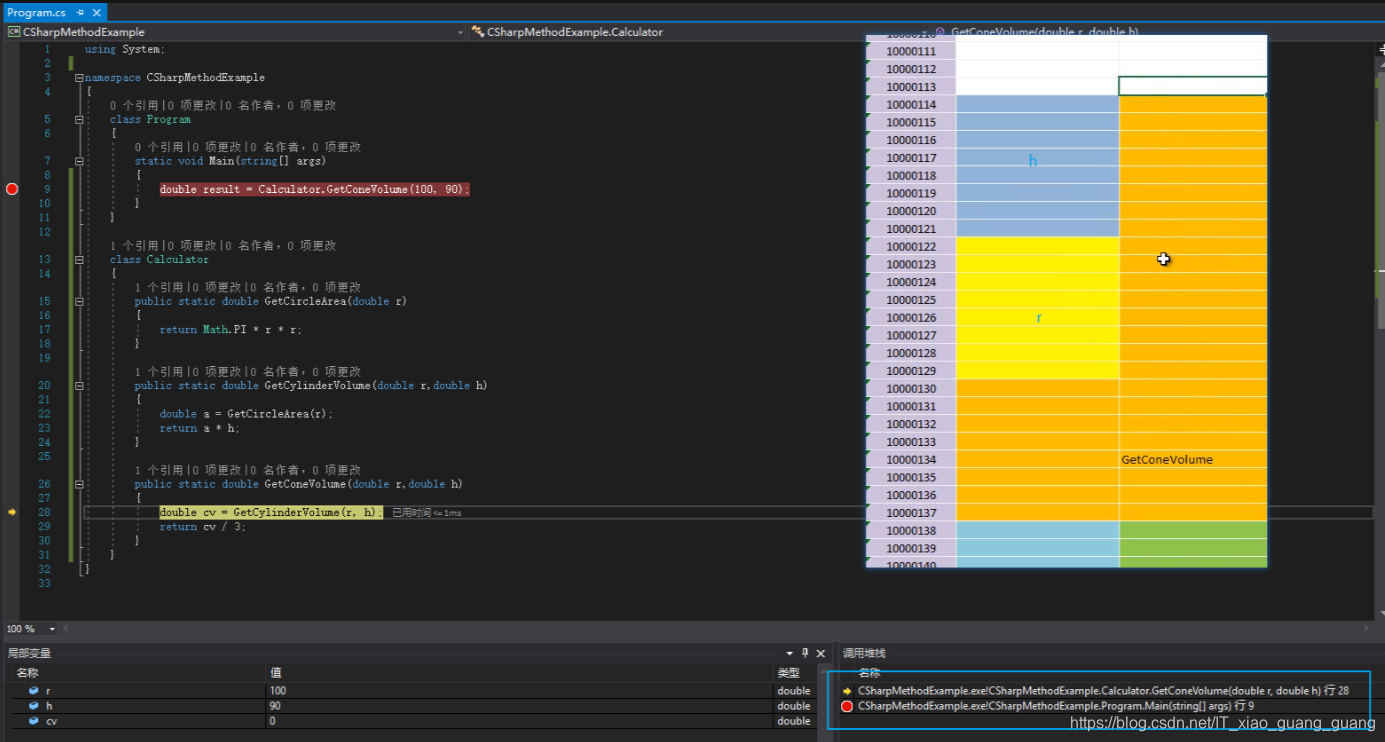Select spreadsheet row header 10000130
This screenshot has width=1385, height=742.
coord(911,389)
